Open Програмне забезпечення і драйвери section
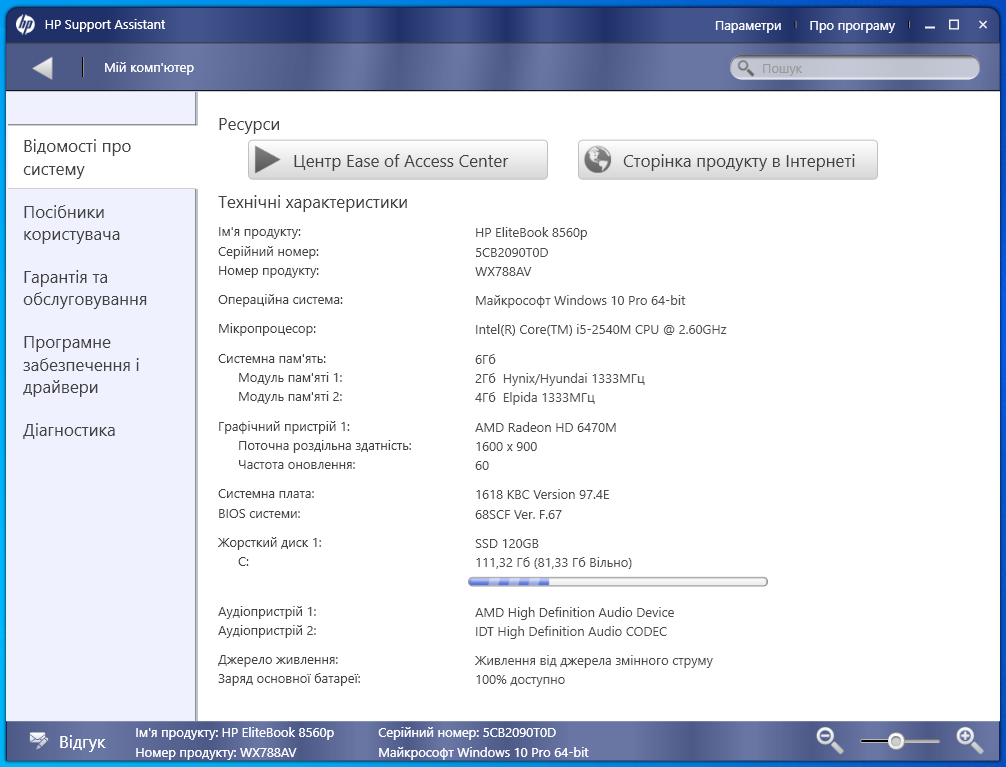This screenshot has height=767, width=1006. click(81, 365)
